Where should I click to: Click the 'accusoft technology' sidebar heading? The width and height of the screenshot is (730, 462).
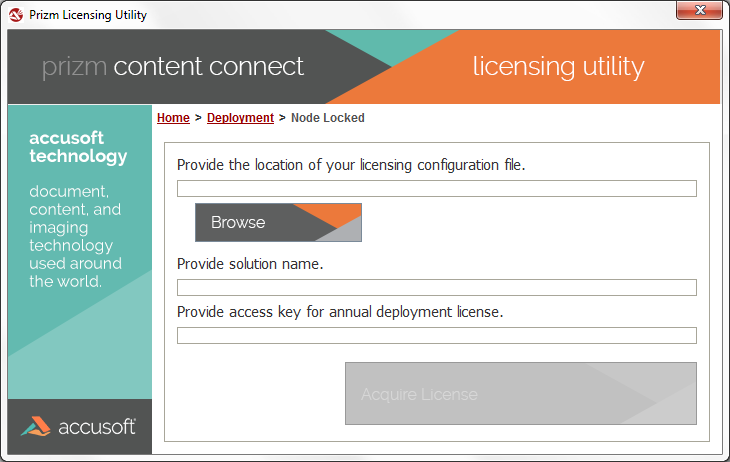click(78, 147)
